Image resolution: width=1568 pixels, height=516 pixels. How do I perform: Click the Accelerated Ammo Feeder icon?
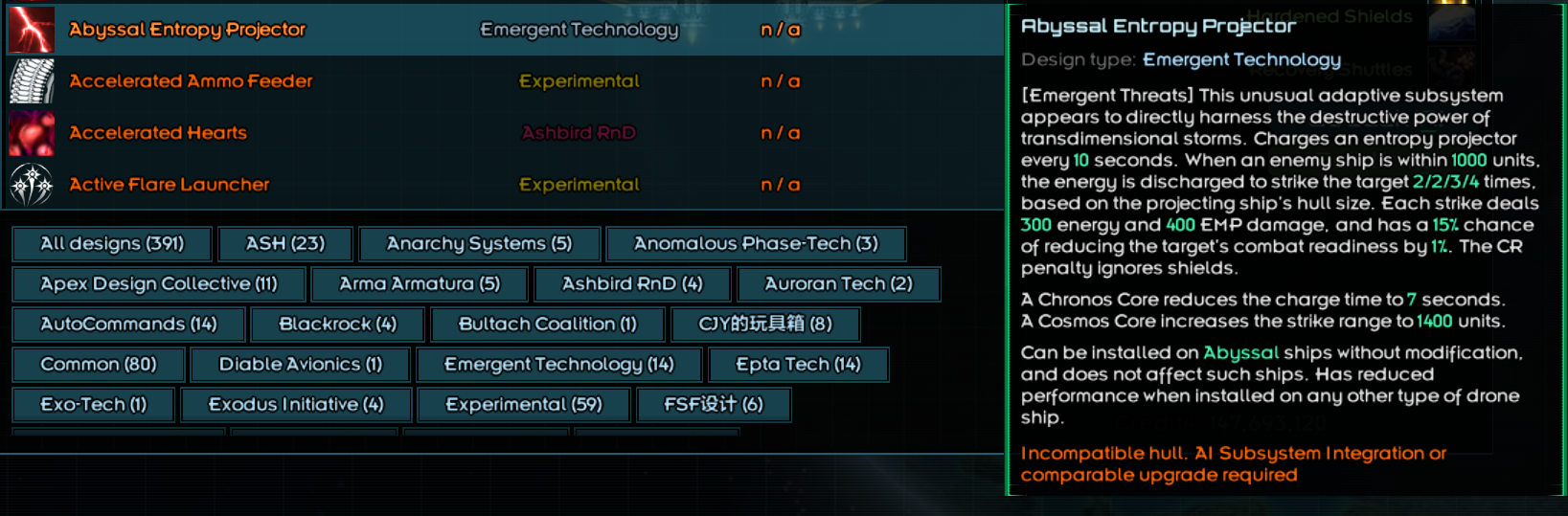coord(31,81)
